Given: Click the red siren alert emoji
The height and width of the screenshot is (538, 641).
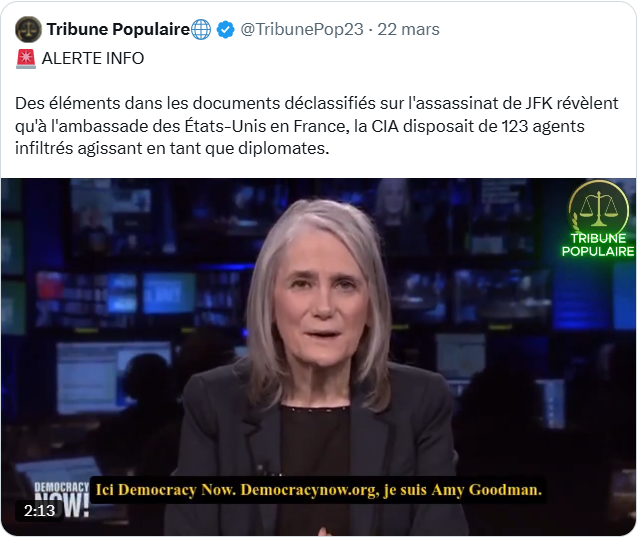Looking at the screenshot, I should pyautogui.click(x=26, y=58).
